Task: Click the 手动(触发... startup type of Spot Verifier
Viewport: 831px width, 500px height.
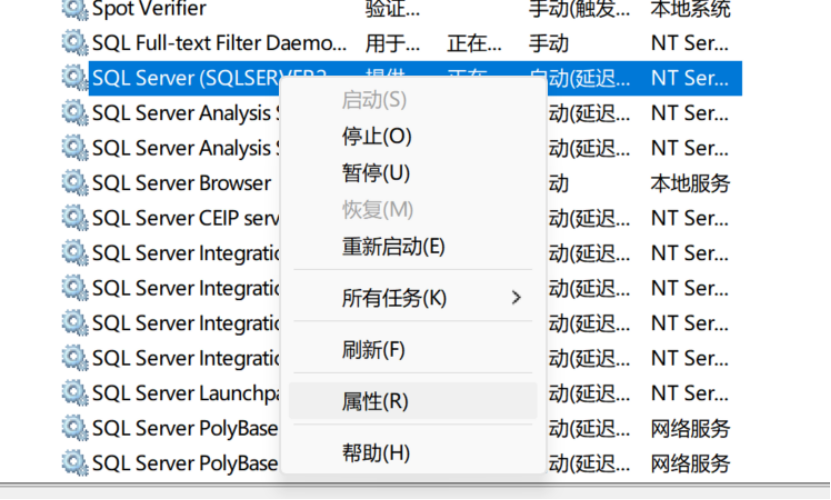Action: [x=579, y=8]
